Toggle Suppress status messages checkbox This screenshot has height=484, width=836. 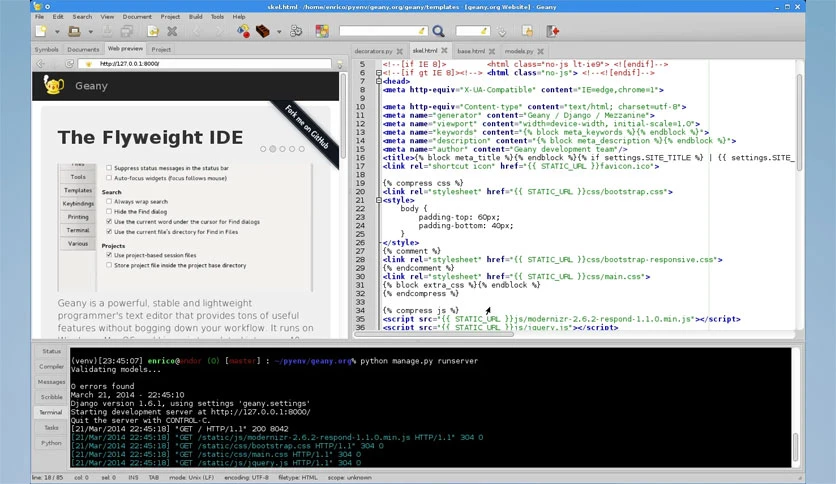coord(109,168)
